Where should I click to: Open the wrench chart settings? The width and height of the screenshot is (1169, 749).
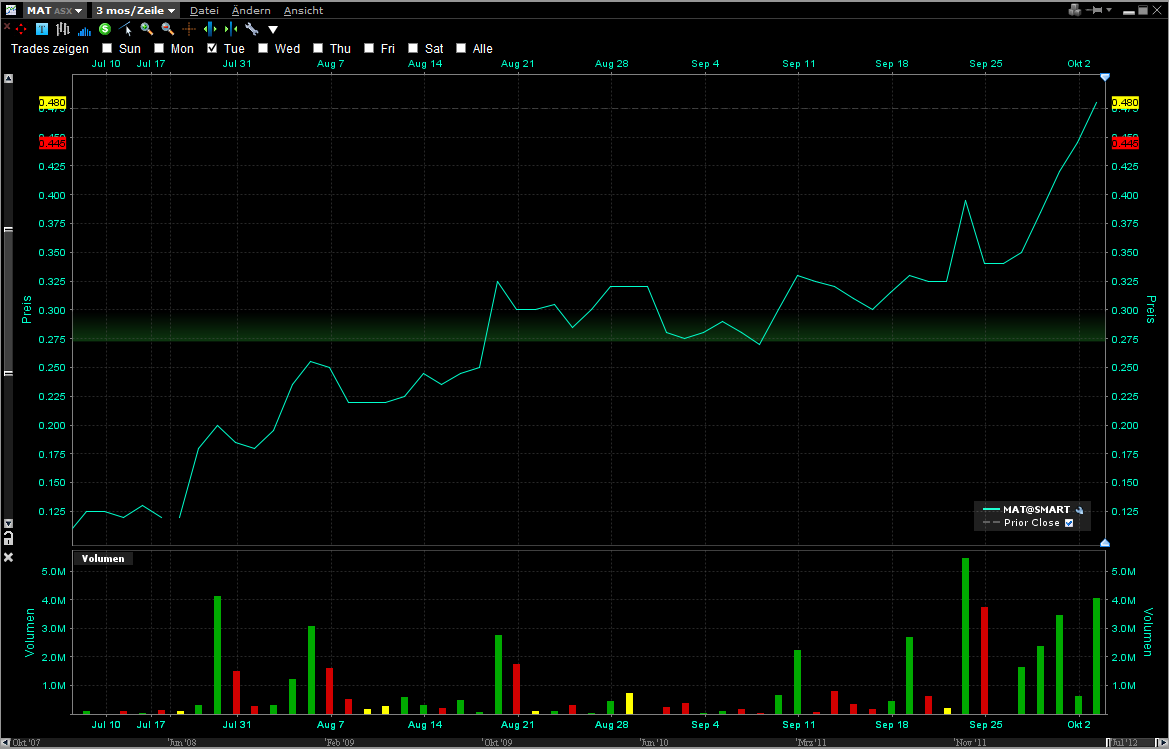click(251, 29)
